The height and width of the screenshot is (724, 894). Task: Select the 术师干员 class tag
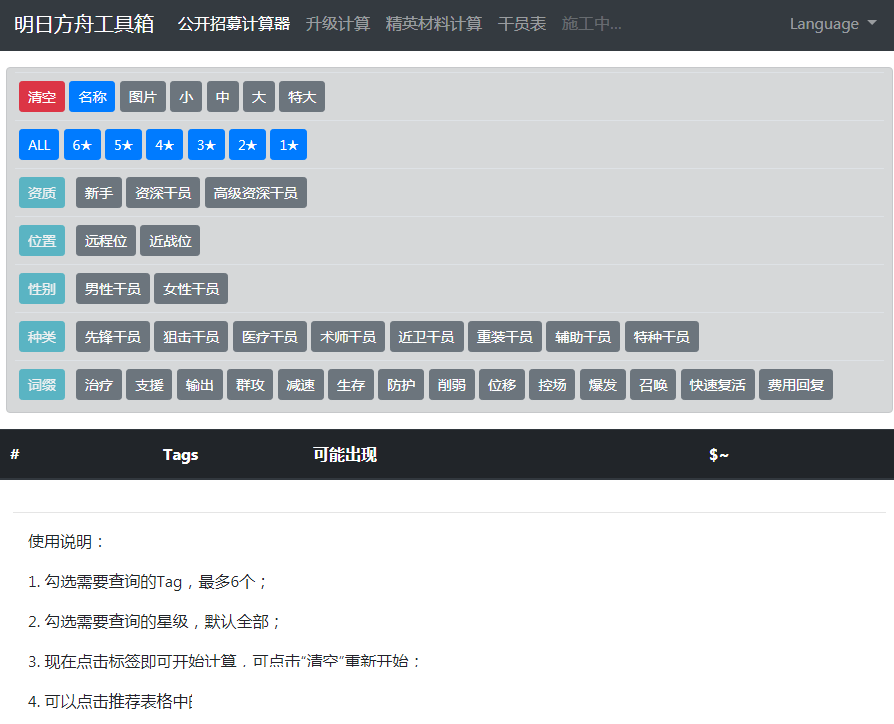click(348, 336)
